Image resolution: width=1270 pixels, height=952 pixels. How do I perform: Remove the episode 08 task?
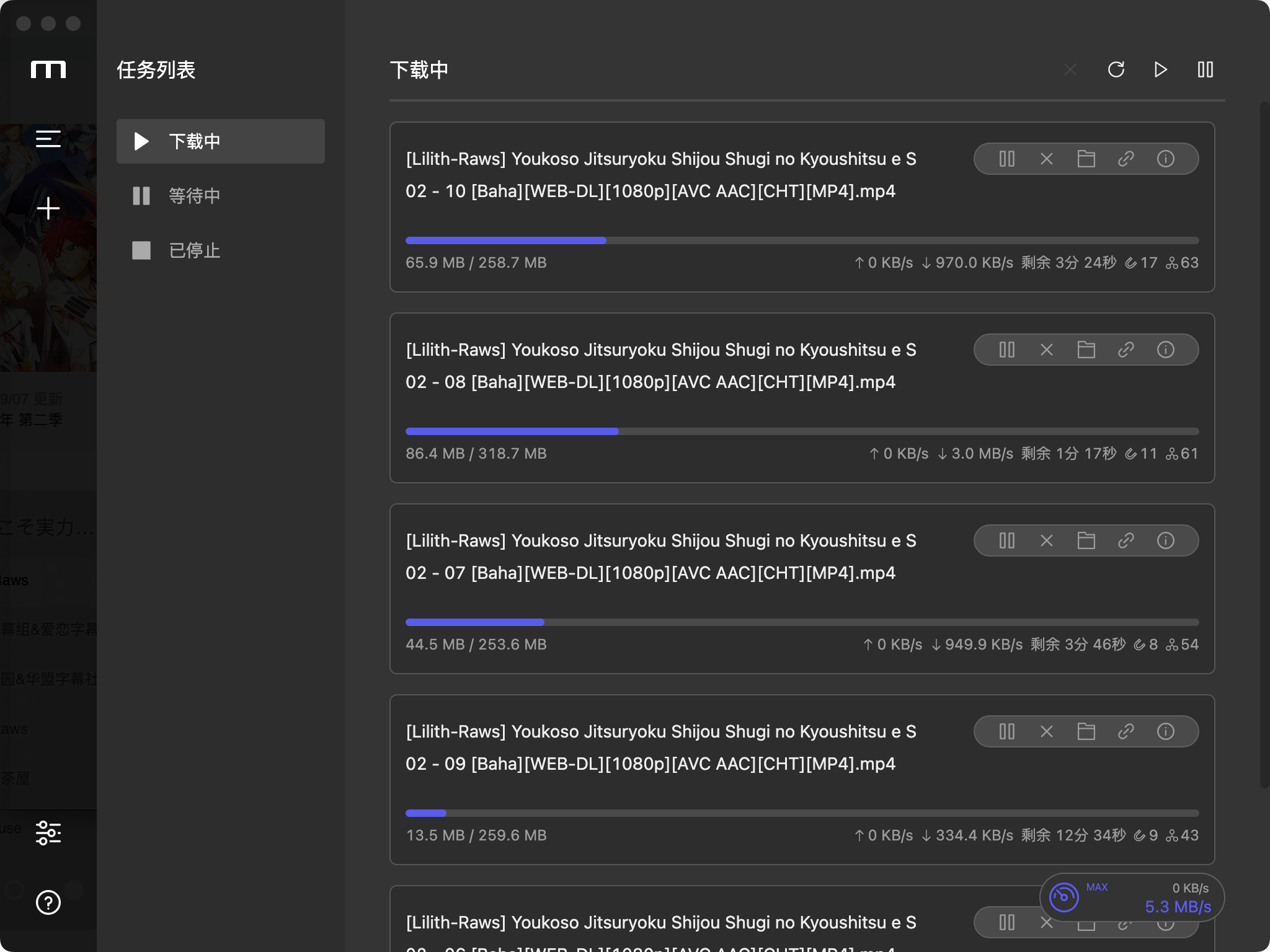coord(1047,350)
